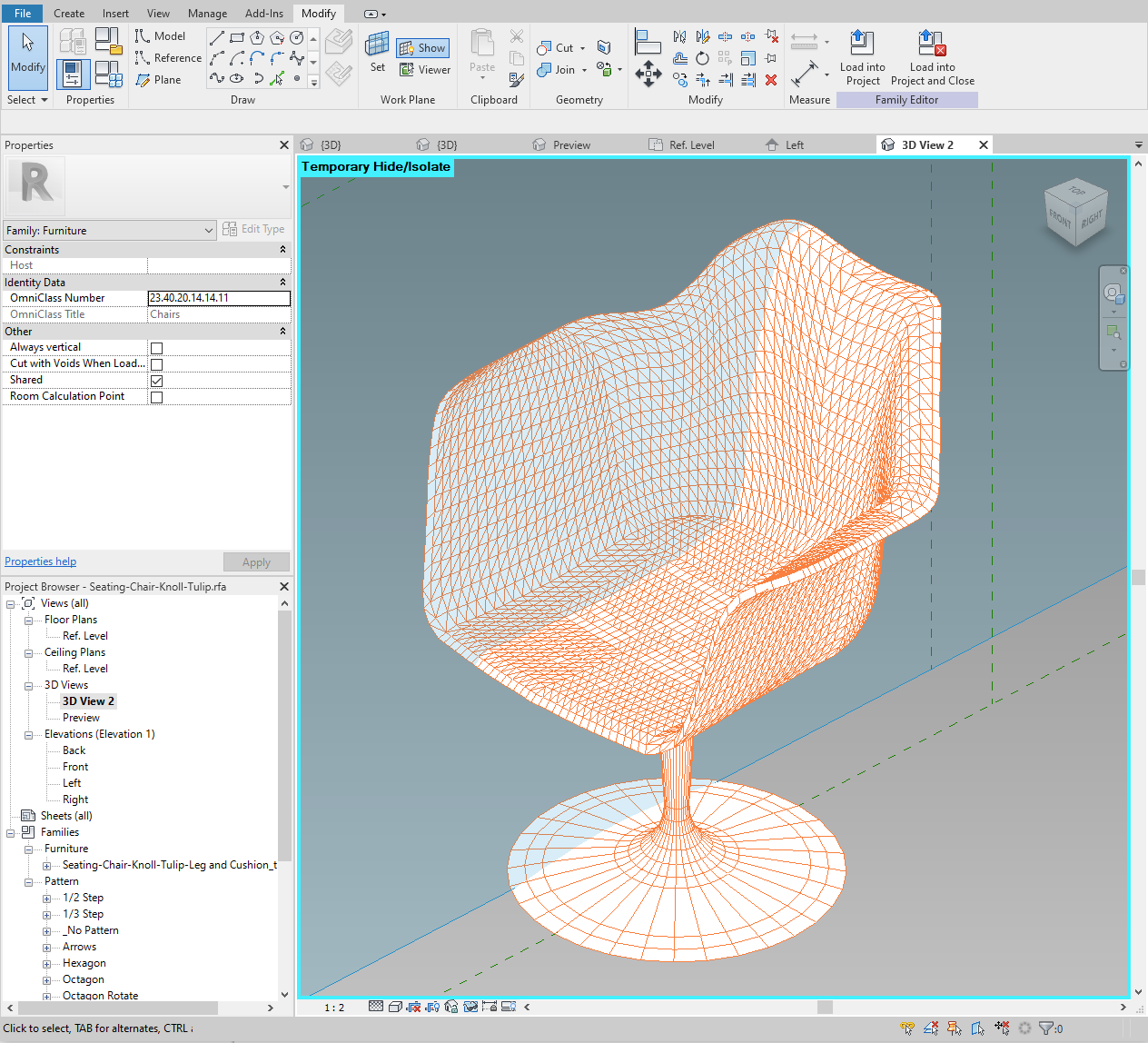Click the OmniClass Number input field
This screenshot has width=1148, height=1043.
click(219, 298)
